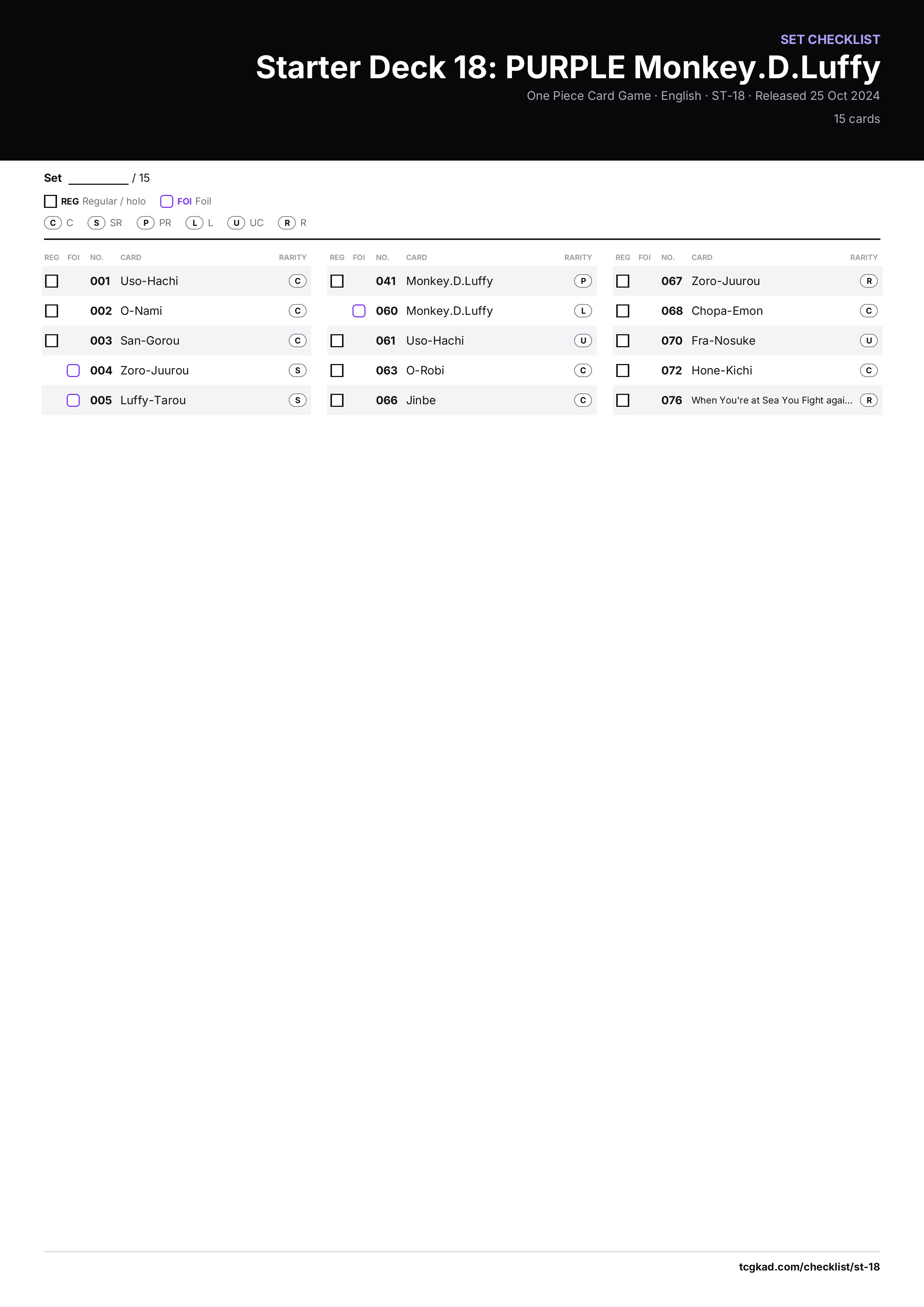Tick the REG box for 072 Hone-Kichi
The height and width of the screenshot is (1307, 924).
pos(623,371)
